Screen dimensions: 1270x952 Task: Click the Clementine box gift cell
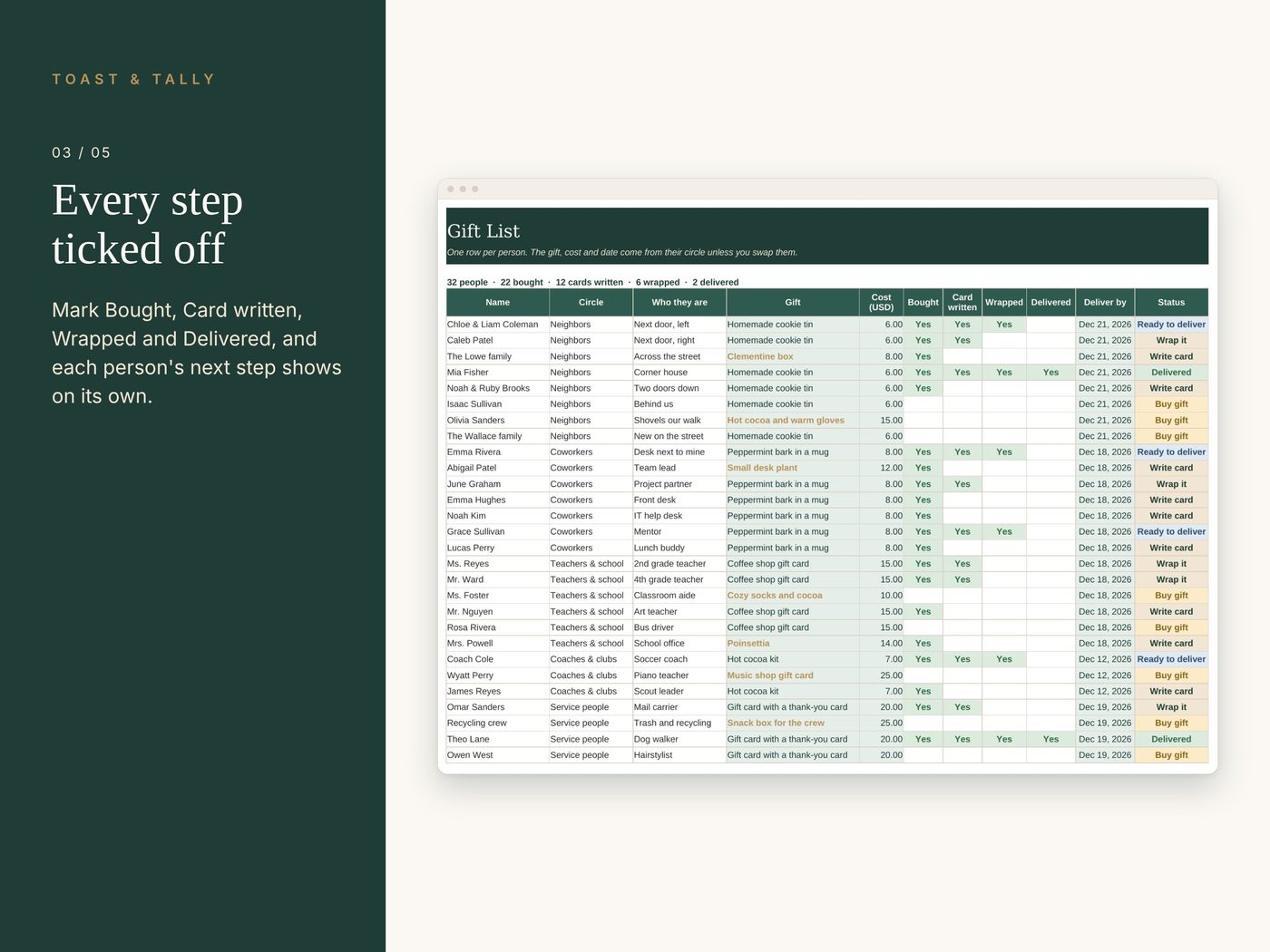pyautogui.click(x=793, y=356)
